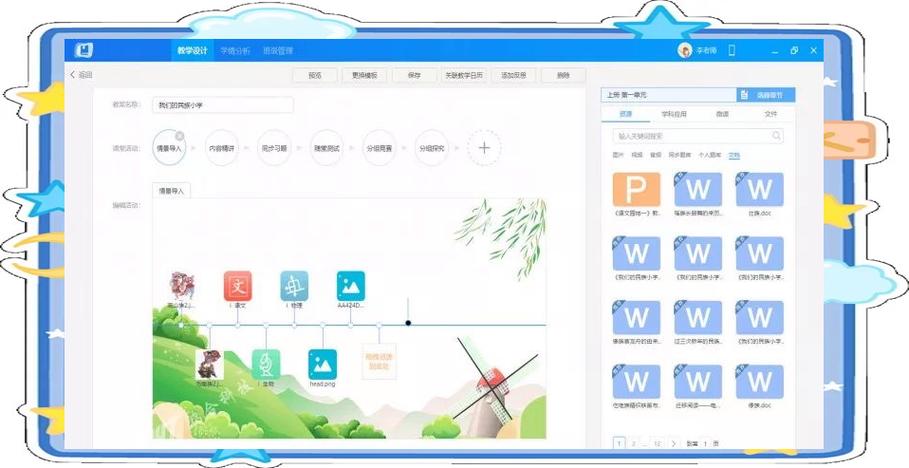
Task: Select the green 生物 microscope icon on the canvas
Action: pyautogui.click(x=266, y=364)
